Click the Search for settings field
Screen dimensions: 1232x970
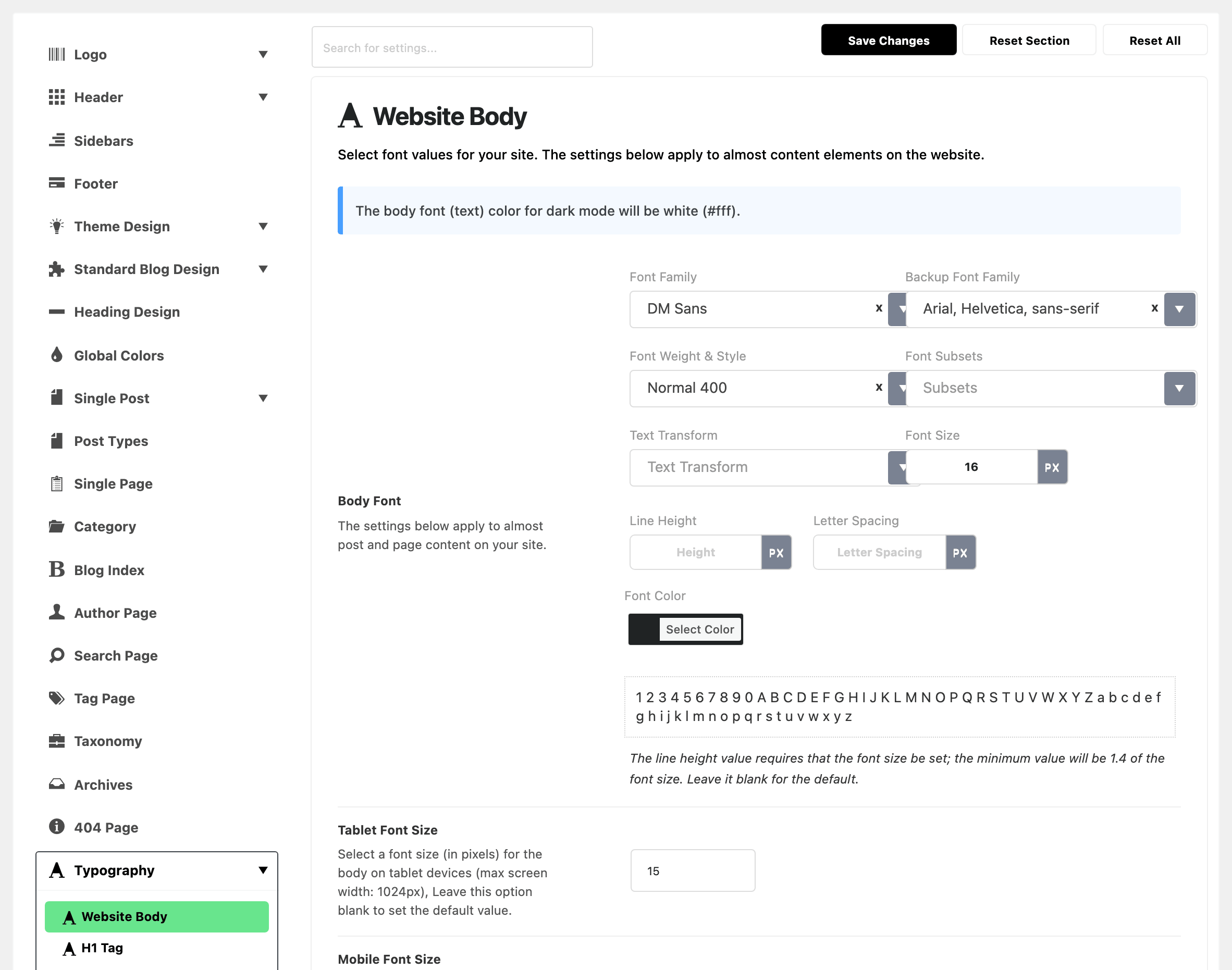click(x=452, y=47)
